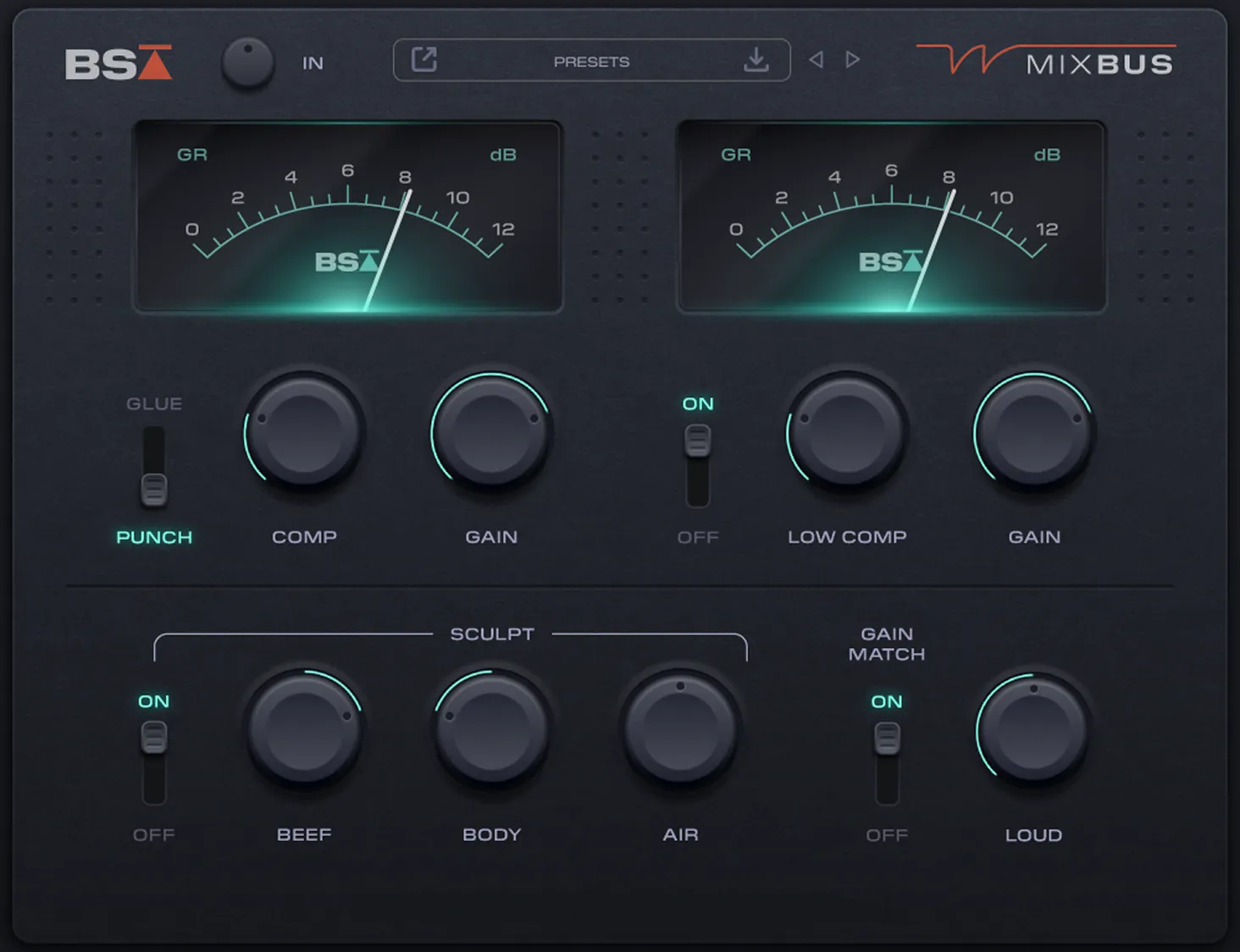Click the SCULPT section label
This screenshot has height=952, width=1240.
tap(492, 634)
